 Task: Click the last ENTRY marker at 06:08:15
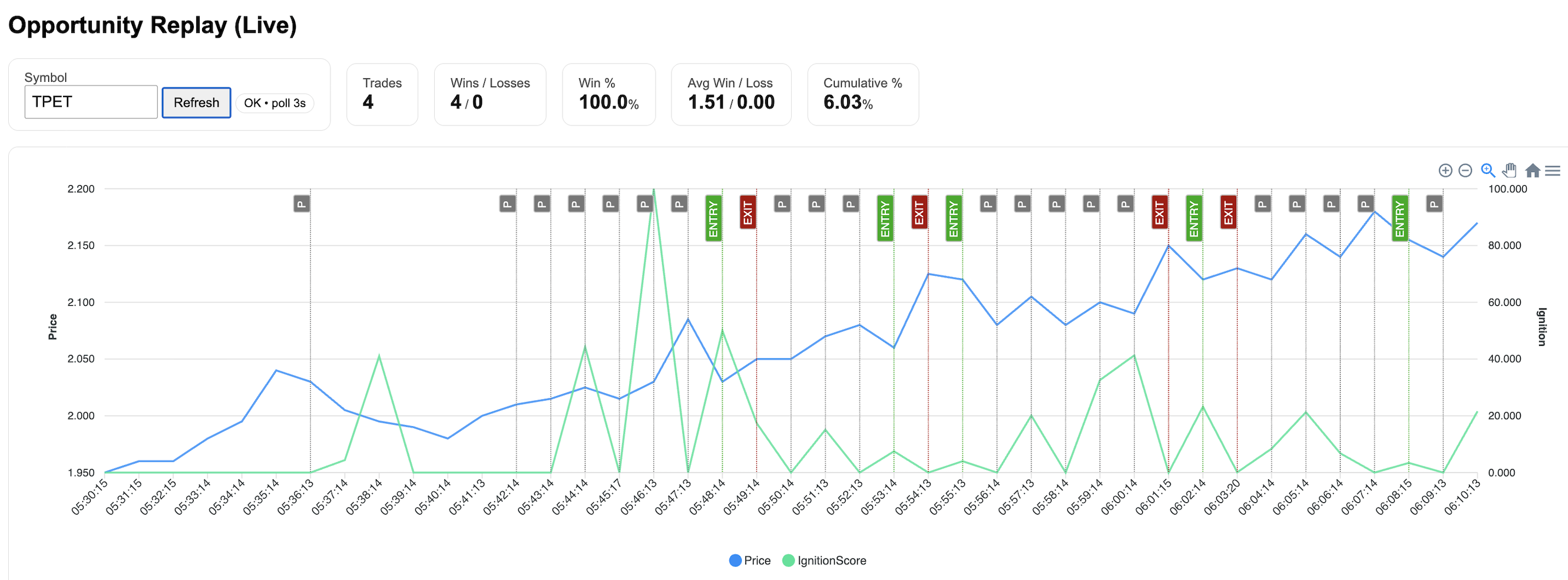1400,218
